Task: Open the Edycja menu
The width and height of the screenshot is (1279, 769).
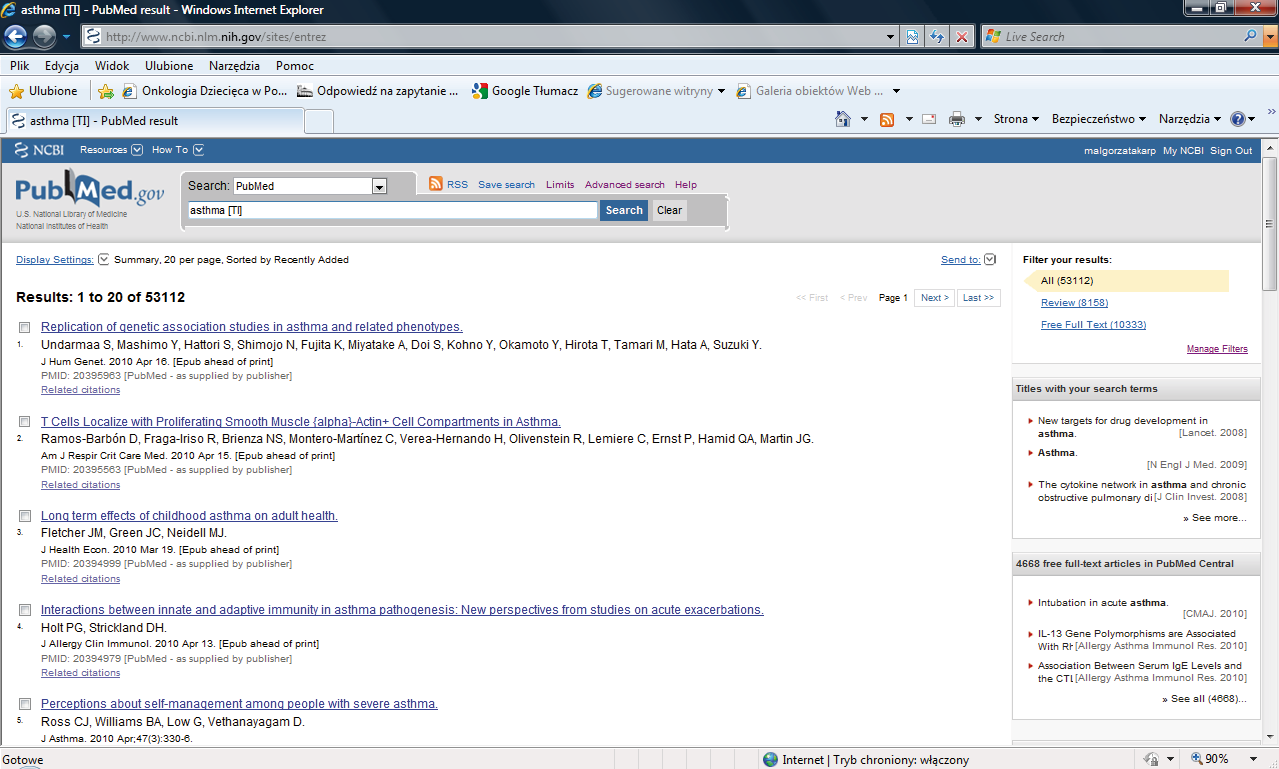Action: (x=62, y=66)
